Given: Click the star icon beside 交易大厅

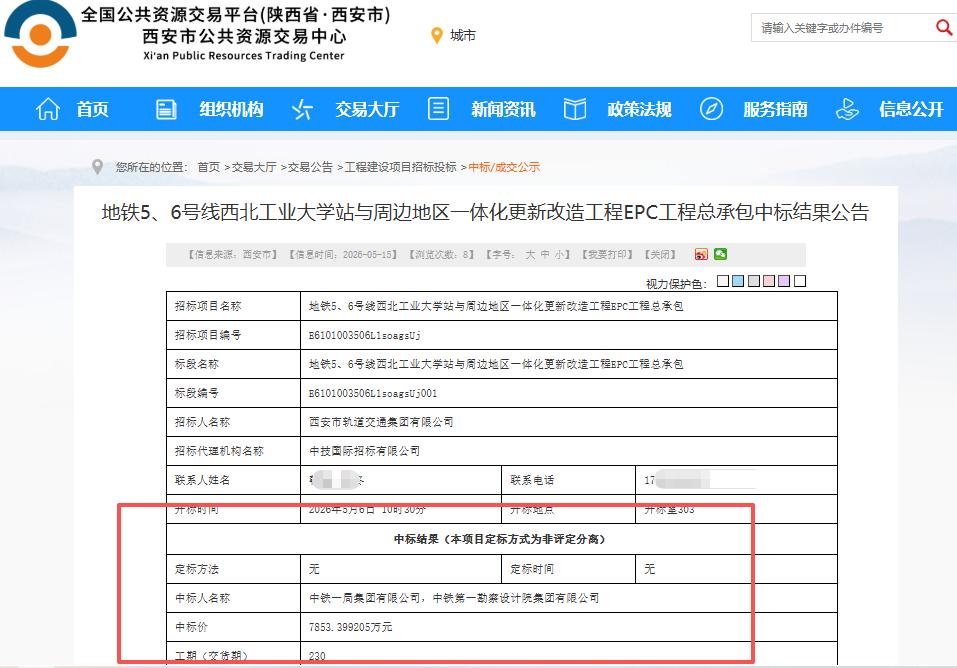Looking at the screenshot, I should coord(302,109).
